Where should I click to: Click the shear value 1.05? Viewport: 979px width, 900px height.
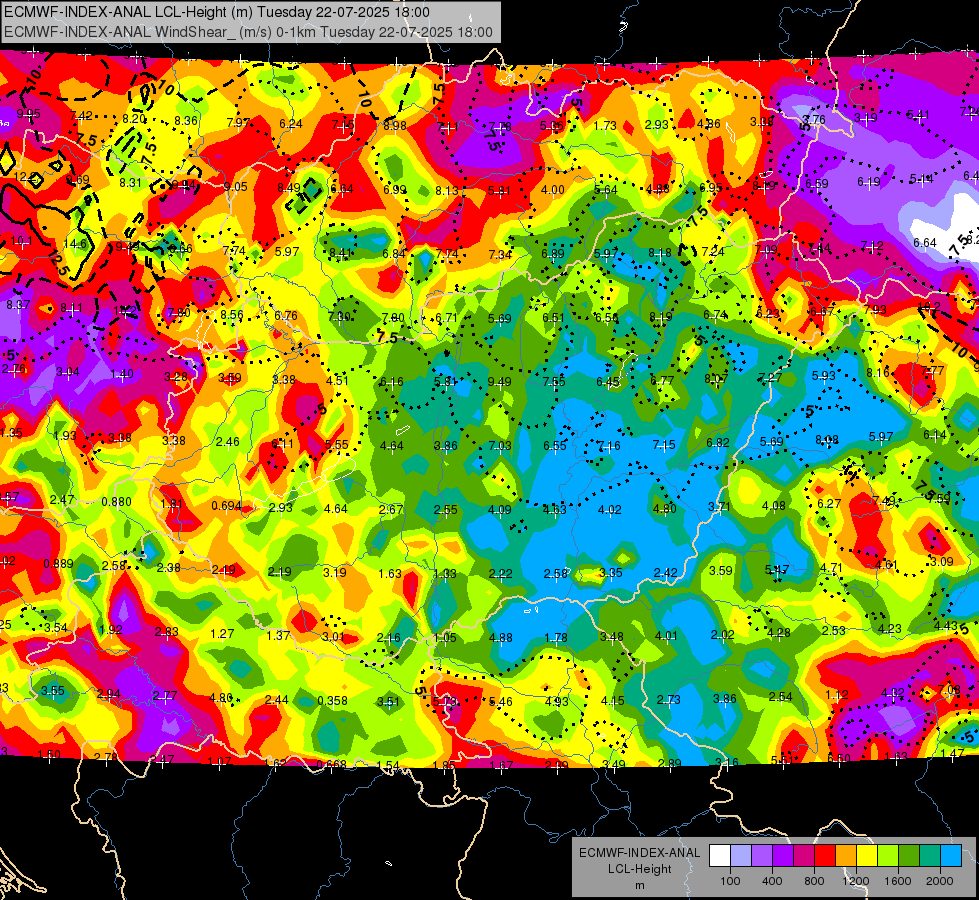445,638
